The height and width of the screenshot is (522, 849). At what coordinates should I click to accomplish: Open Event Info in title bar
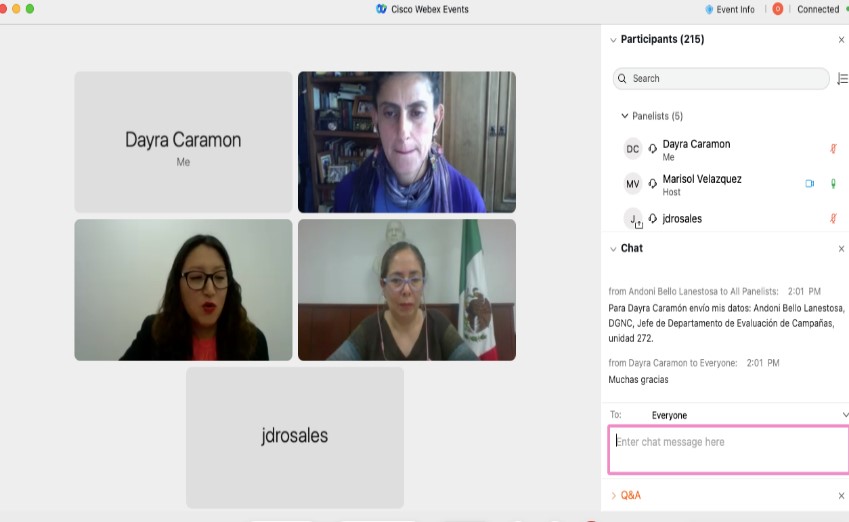coord(729,9)
